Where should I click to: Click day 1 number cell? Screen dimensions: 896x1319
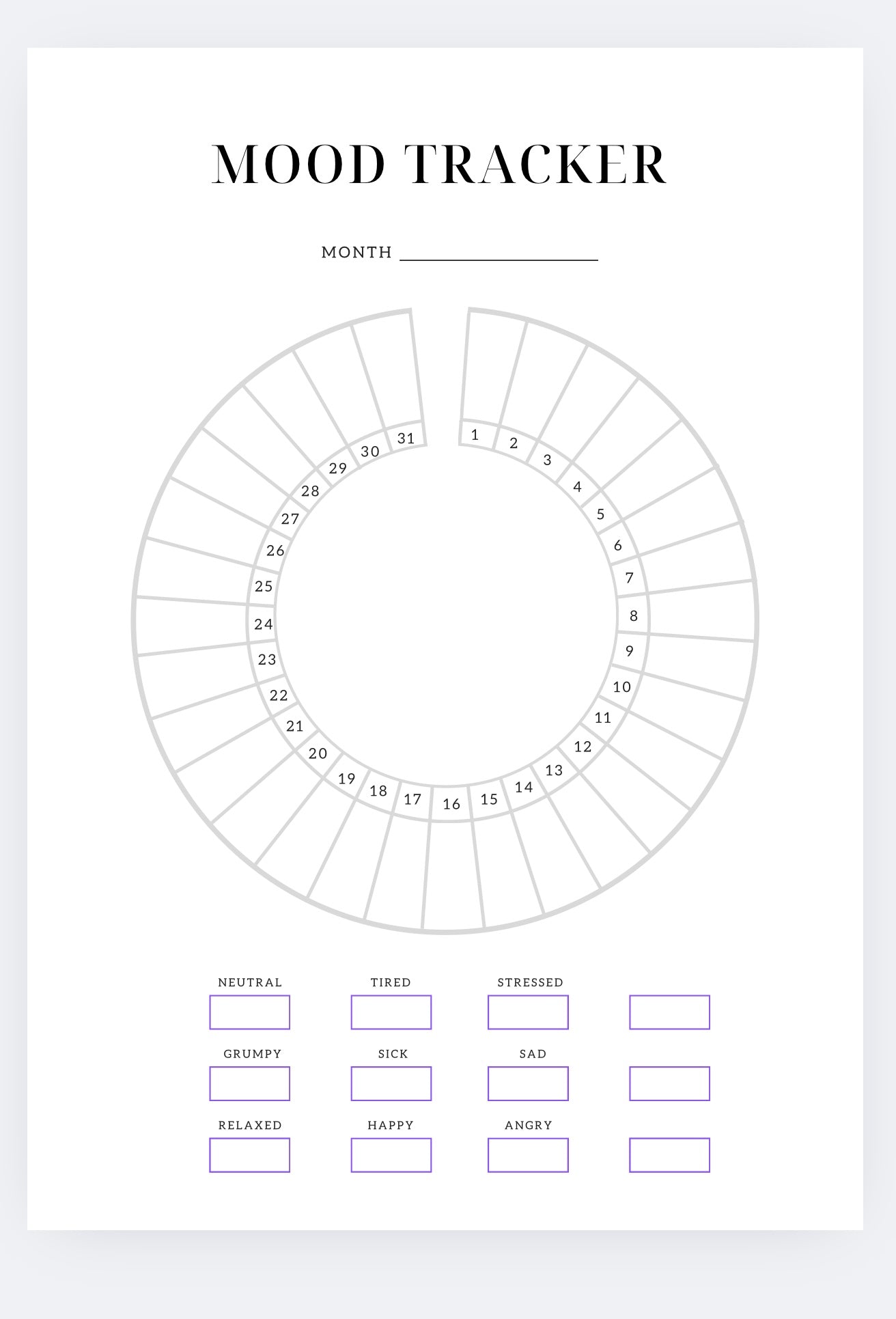click(477, 434)
